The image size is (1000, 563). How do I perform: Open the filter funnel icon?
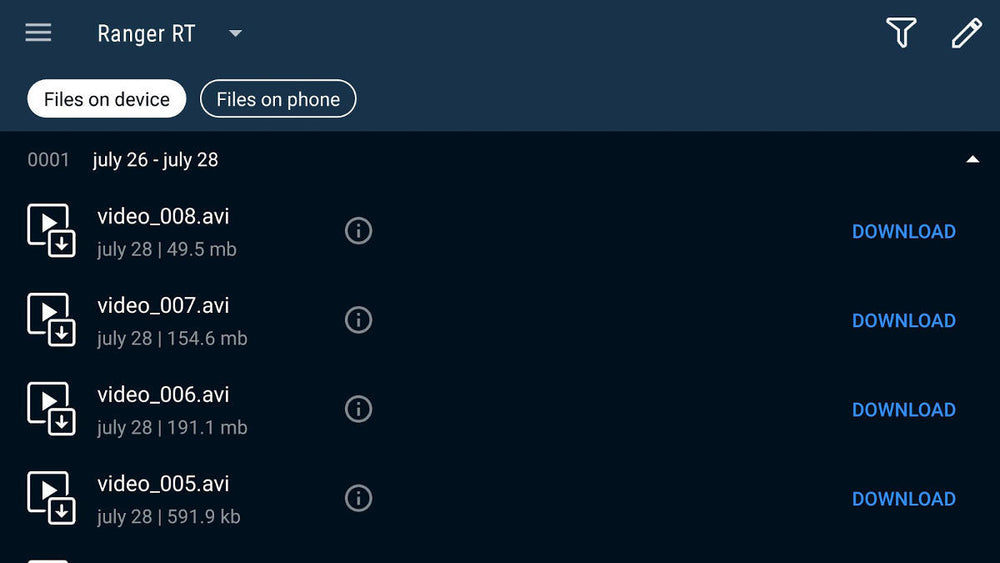pos(901,33)
